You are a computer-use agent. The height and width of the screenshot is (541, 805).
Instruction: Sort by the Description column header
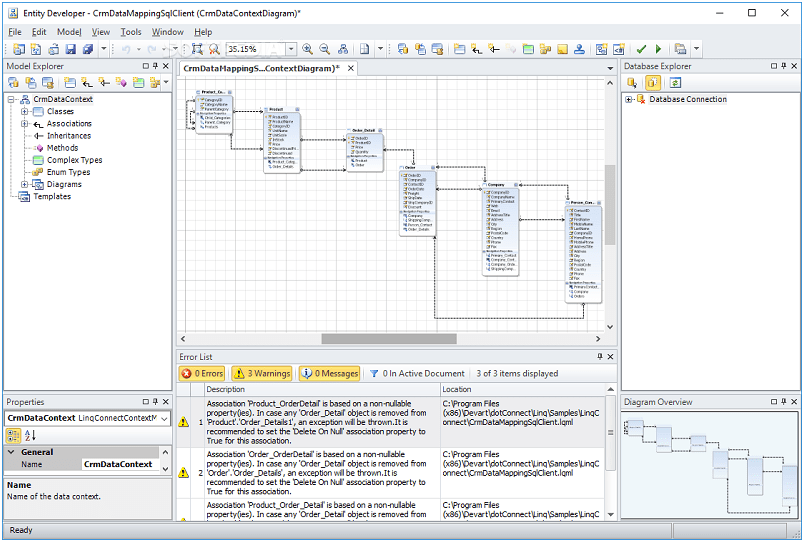click(x=322, y=390)
